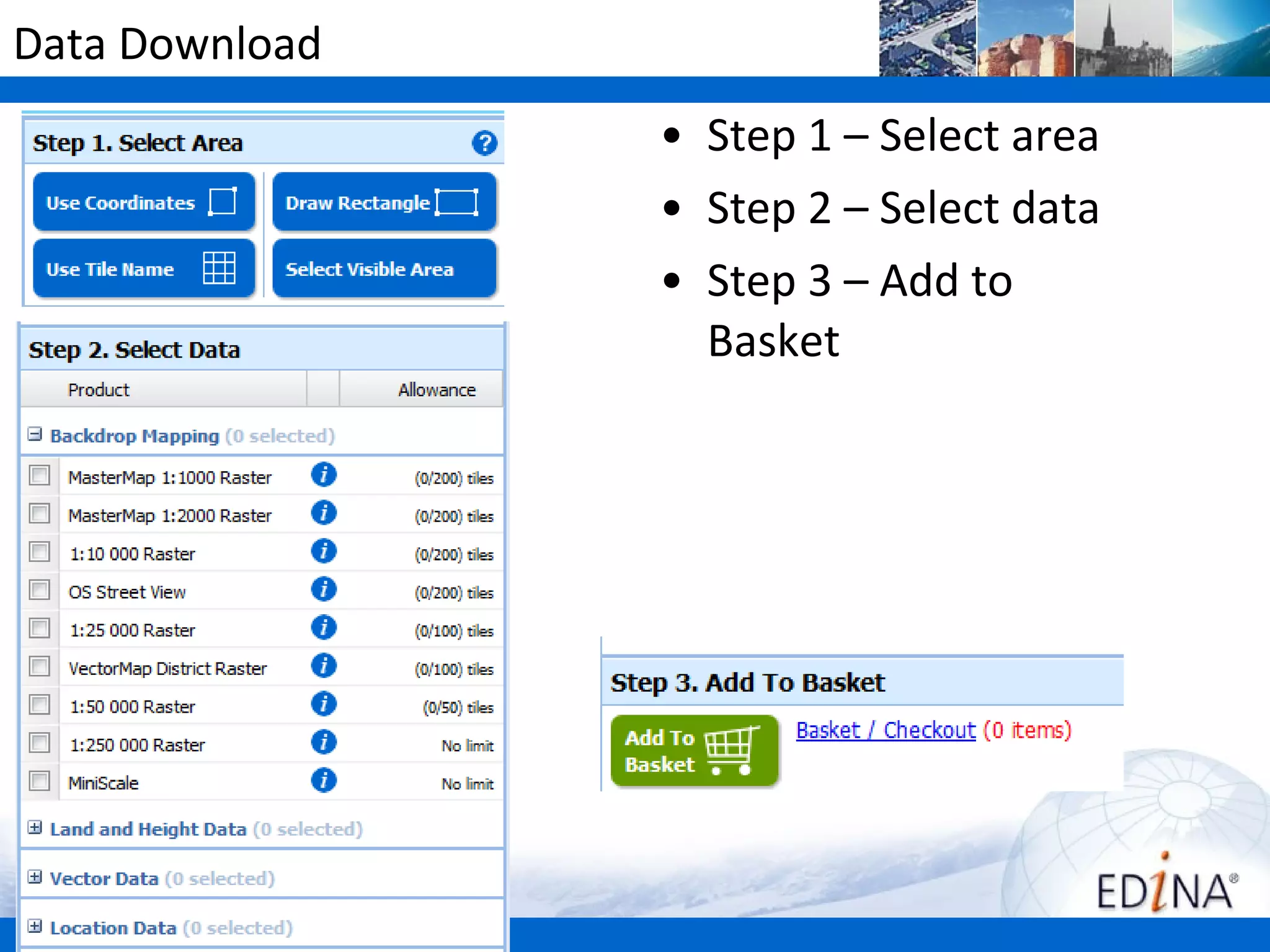Click the "Step 3. Add To Basket" heading
Viewport: 1270px width, 952px height.
coord(748,682)
